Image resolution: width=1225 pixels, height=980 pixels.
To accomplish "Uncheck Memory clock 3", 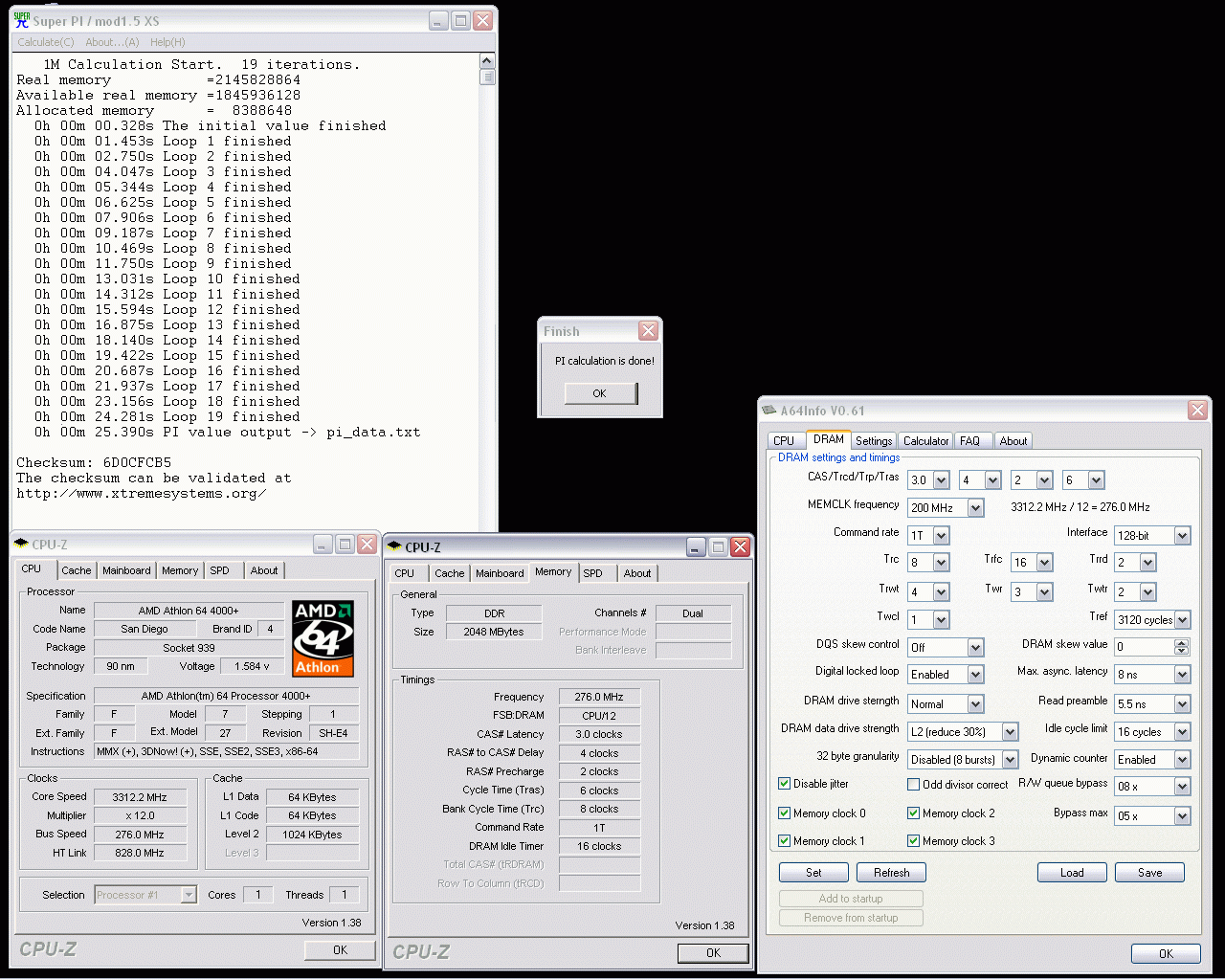I will pyautogui.click(x=913, y=841).
